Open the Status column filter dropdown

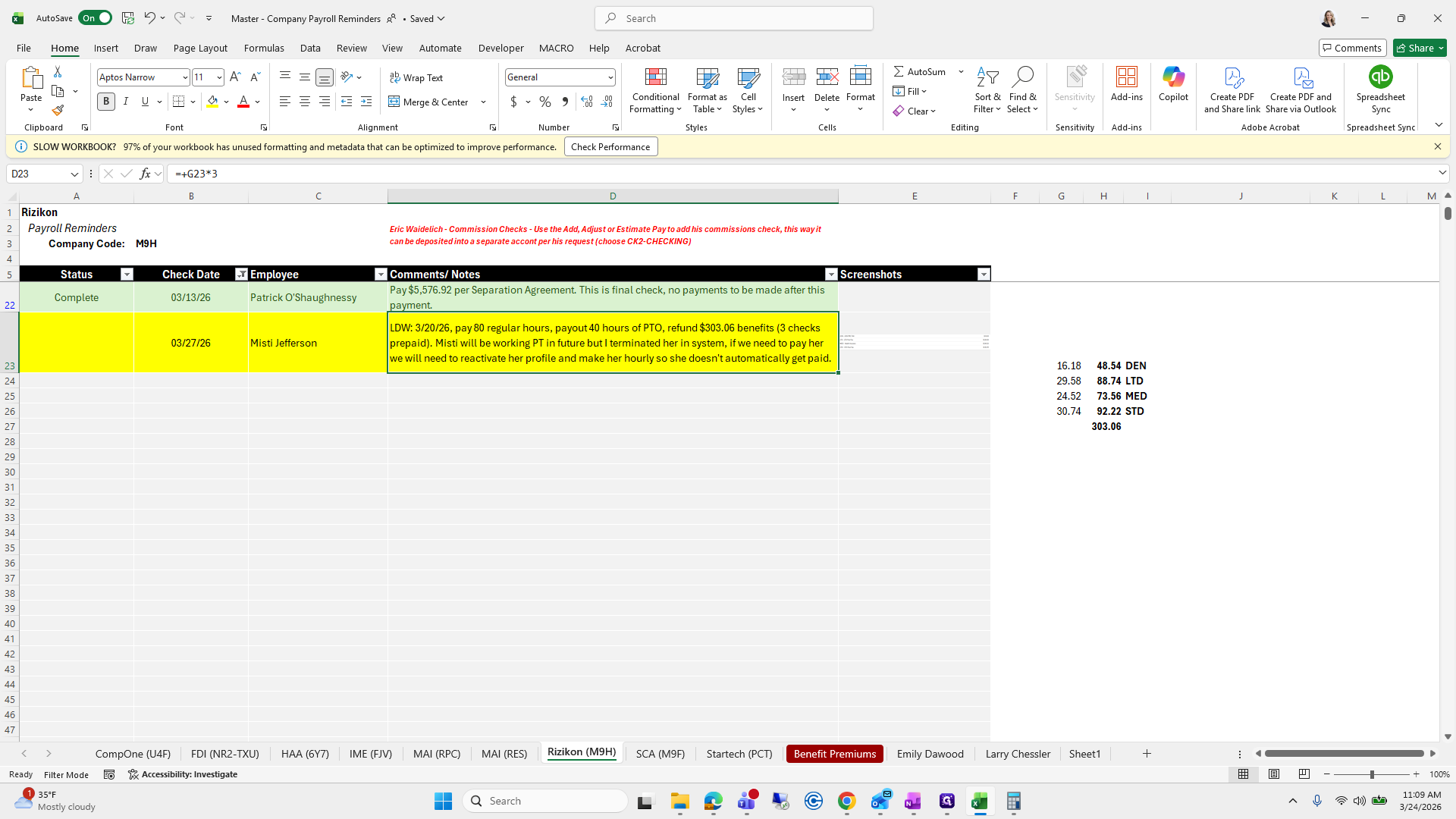127,275
